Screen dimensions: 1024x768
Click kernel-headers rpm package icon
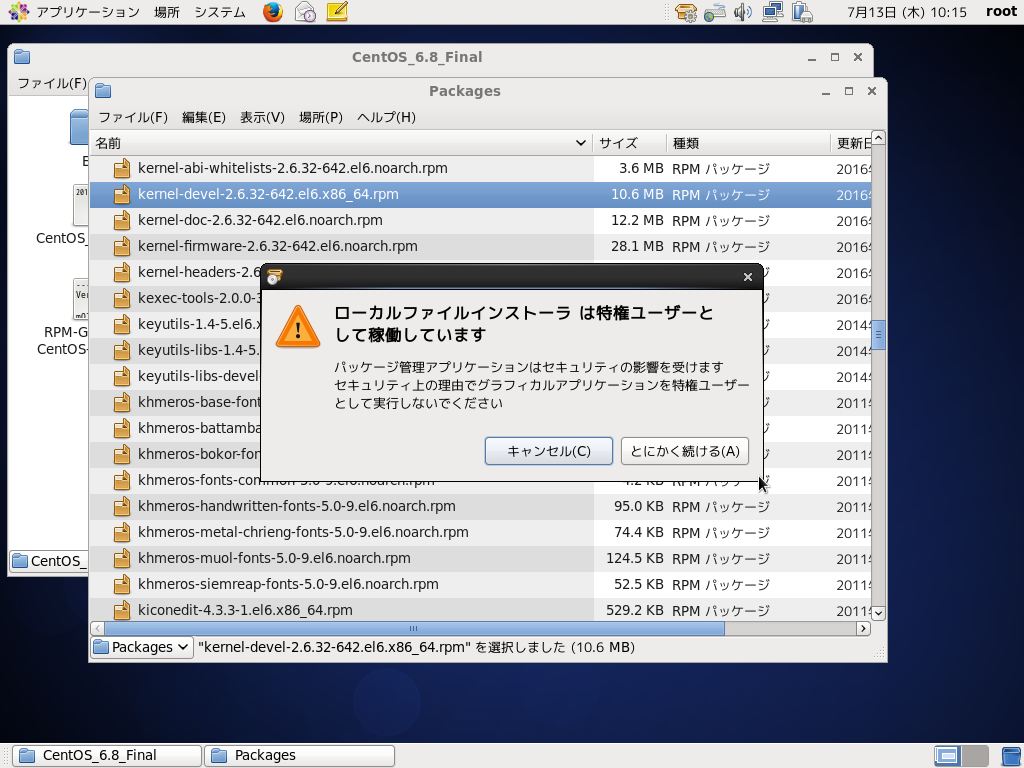[x=121, y=273]
